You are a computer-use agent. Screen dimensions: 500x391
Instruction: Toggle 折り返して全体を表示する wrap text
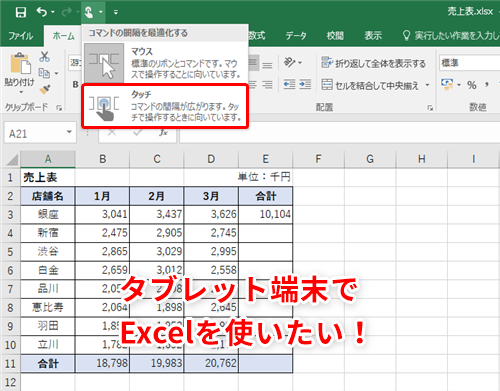click(x=373, y=63)
